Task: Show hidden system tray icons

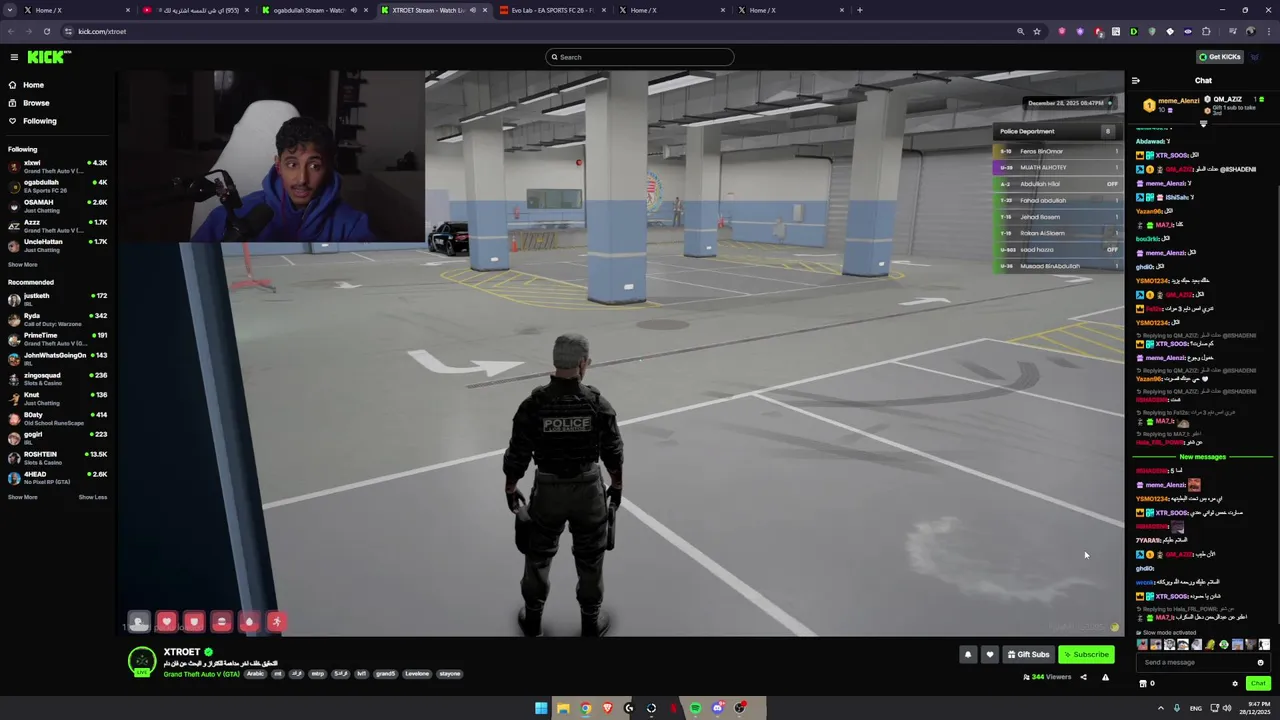Action: (x=1161, y=708)
